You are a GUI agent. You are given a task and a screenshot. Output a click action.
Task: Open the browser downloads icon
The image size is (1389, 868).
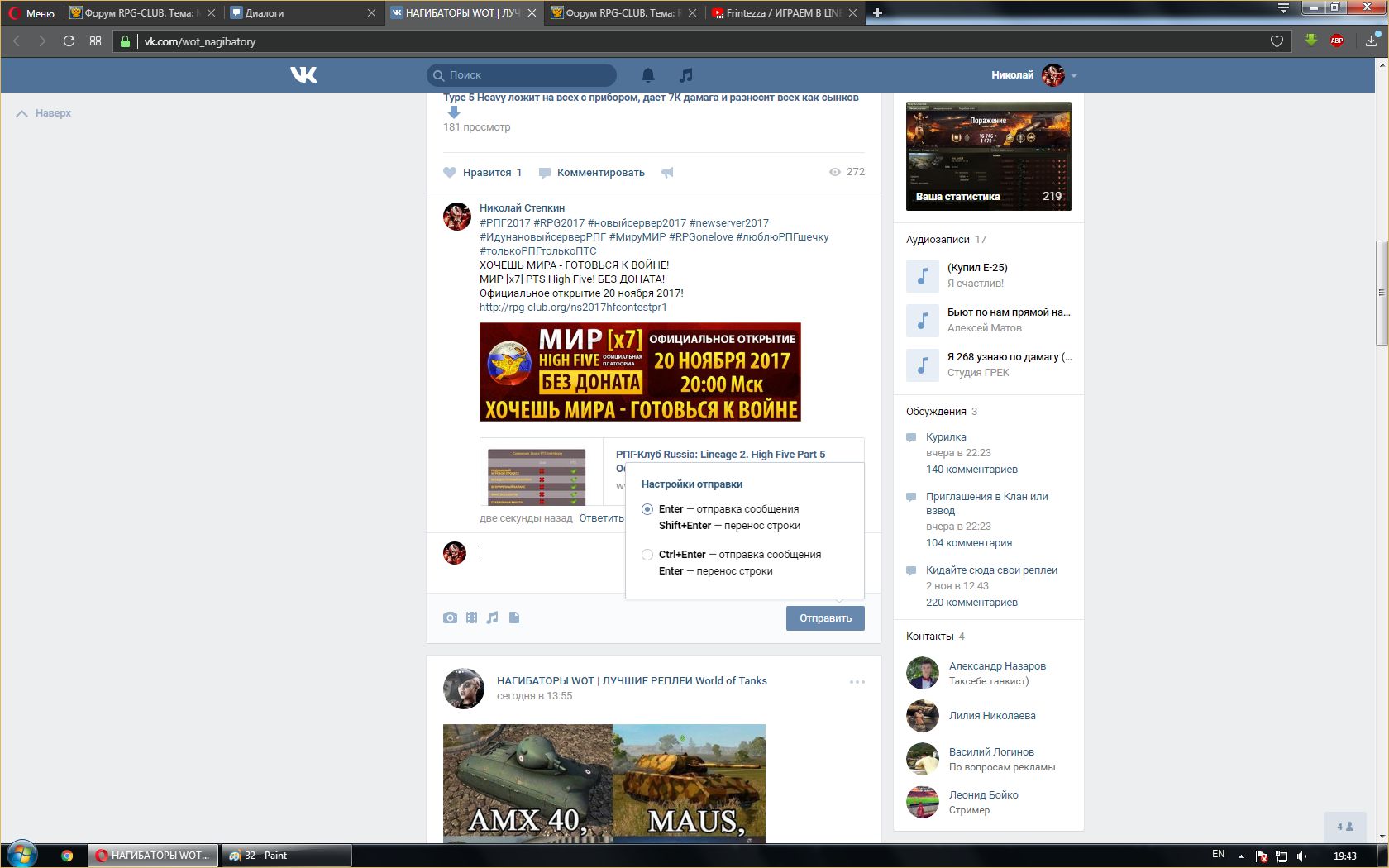tap(1372, 41)
